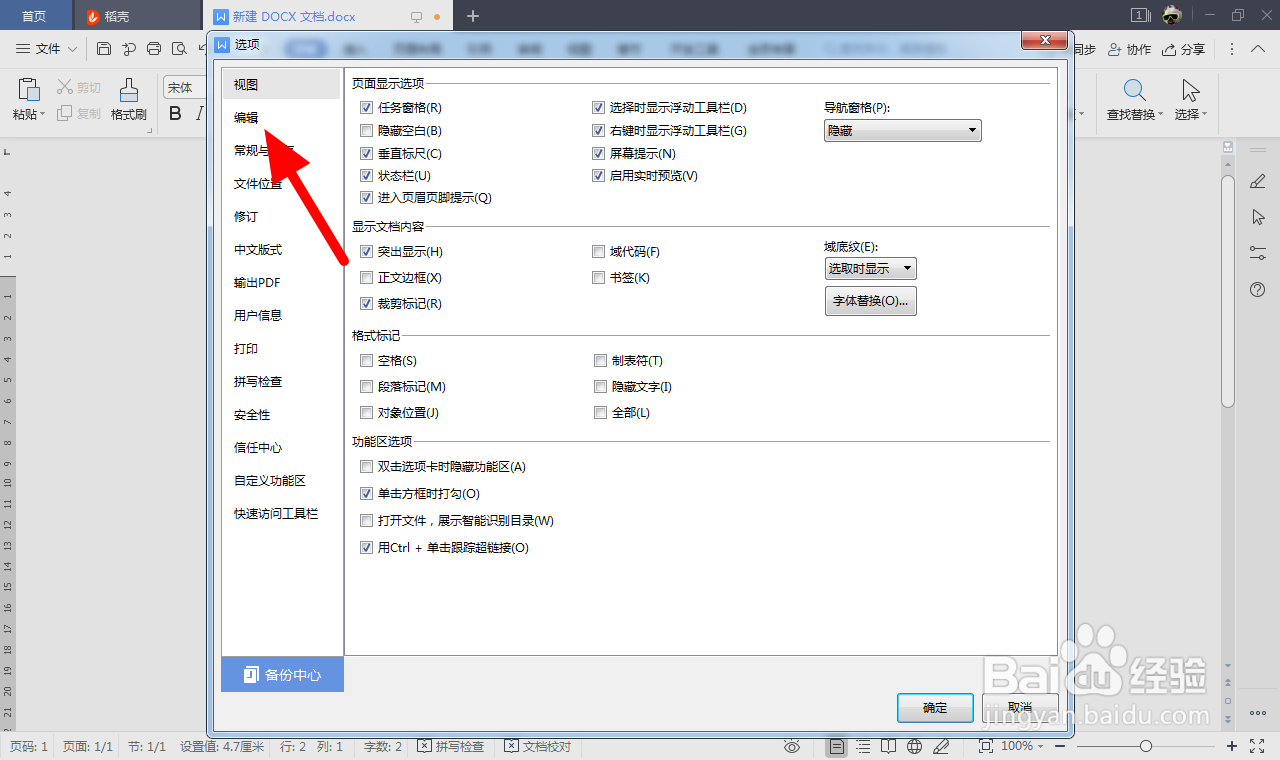Viewport: 1280px width, 760px height.
Task: Switch to the 首页 tab
Action: tap(35, 16)
